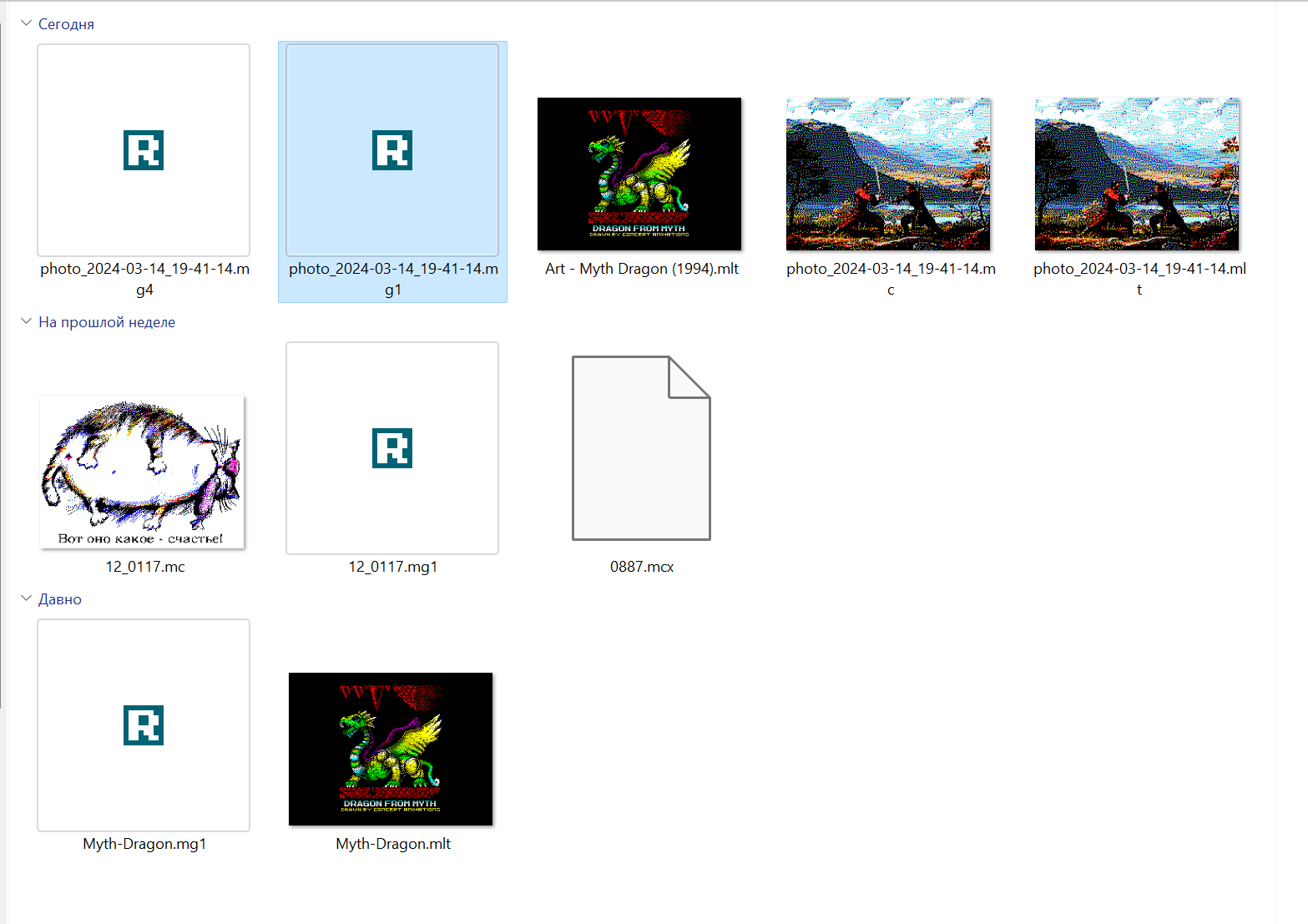Select the Myth-Dragon.mg1 file icon
The height and width of the screenshot is (924, 1308).
(144, 725)
